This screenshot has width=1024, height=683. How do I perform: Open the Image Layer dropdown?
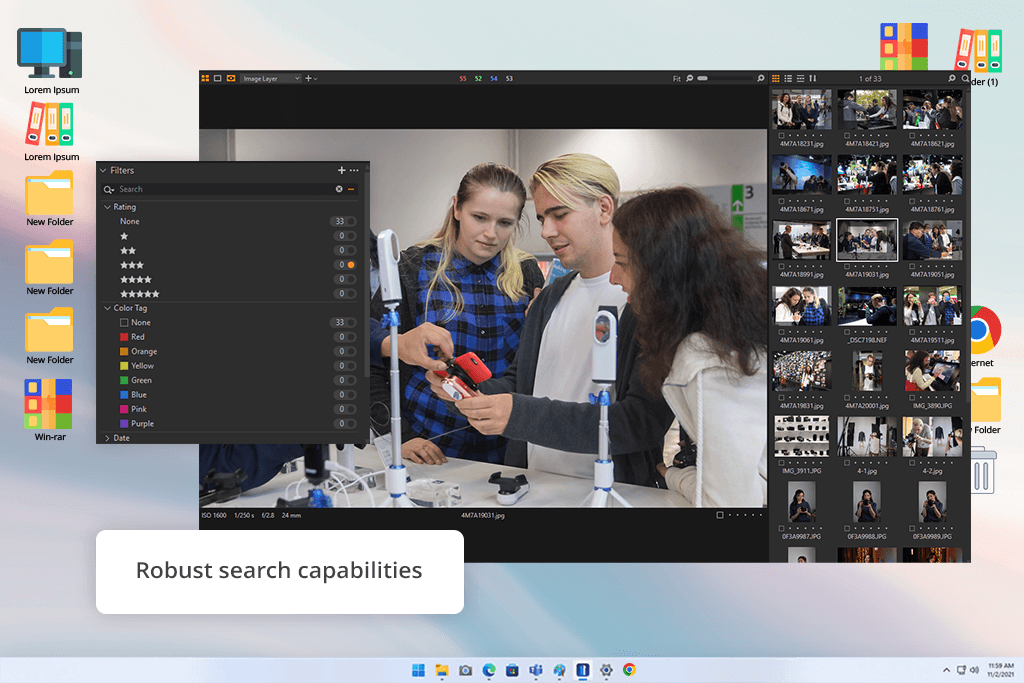point(271,78)
